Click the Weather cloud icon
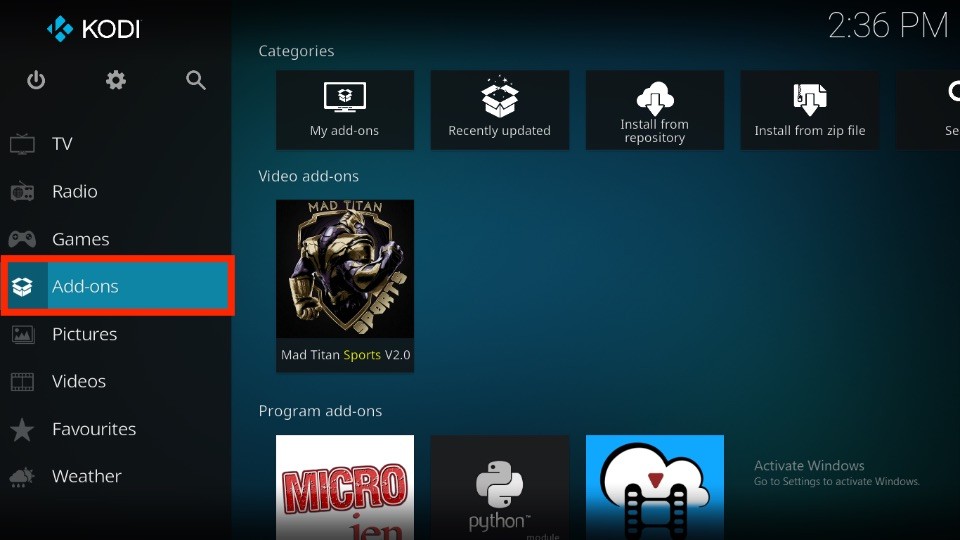Viewport: 960px width, 540px height. 22,477
